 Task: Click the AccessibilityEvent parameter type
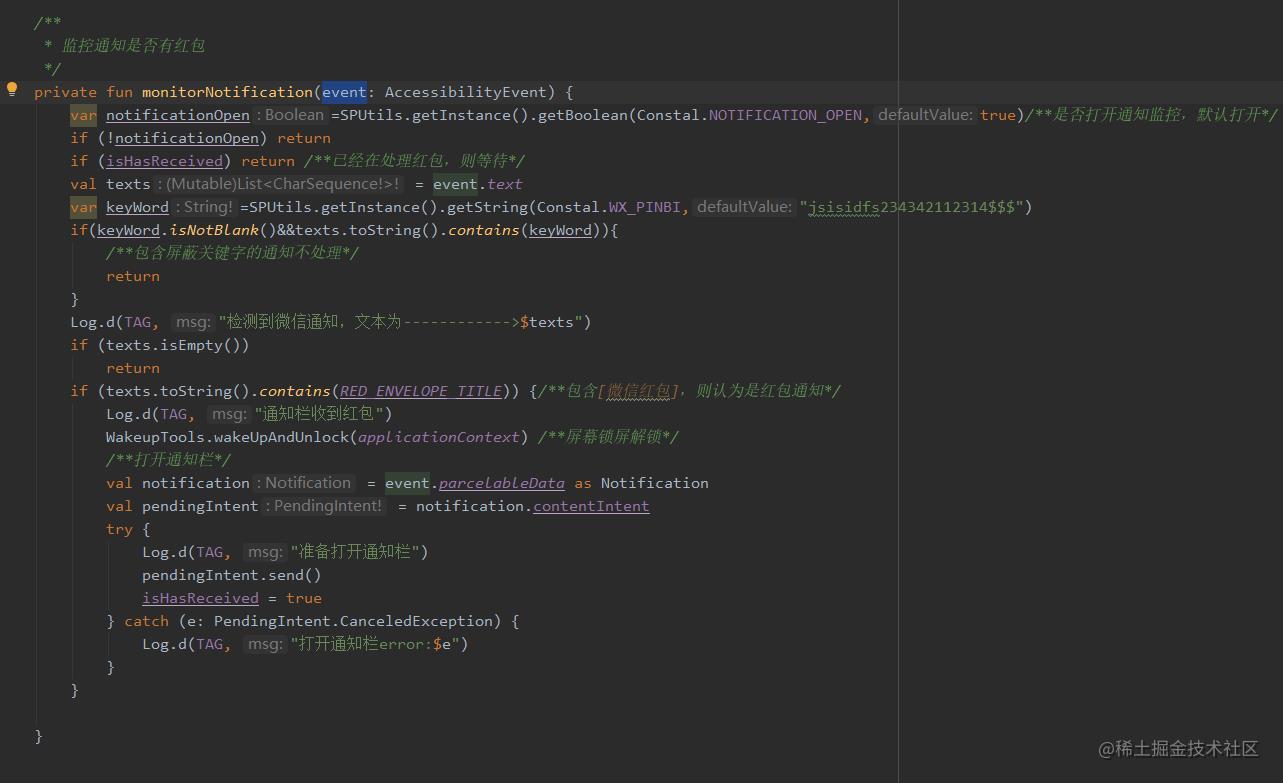pyautogui.click(x=465, y=92)
